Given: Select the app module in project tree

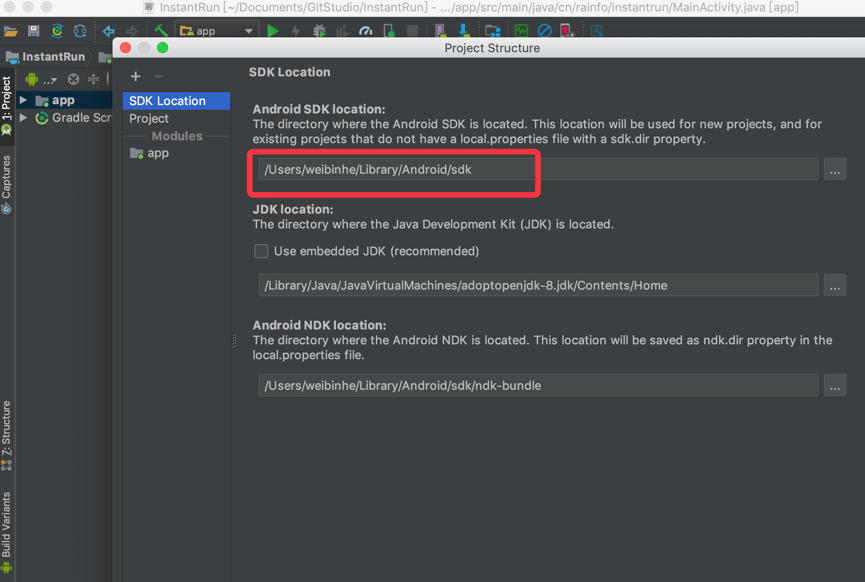Looking at the screenshot, I should (x=63, y=100).
